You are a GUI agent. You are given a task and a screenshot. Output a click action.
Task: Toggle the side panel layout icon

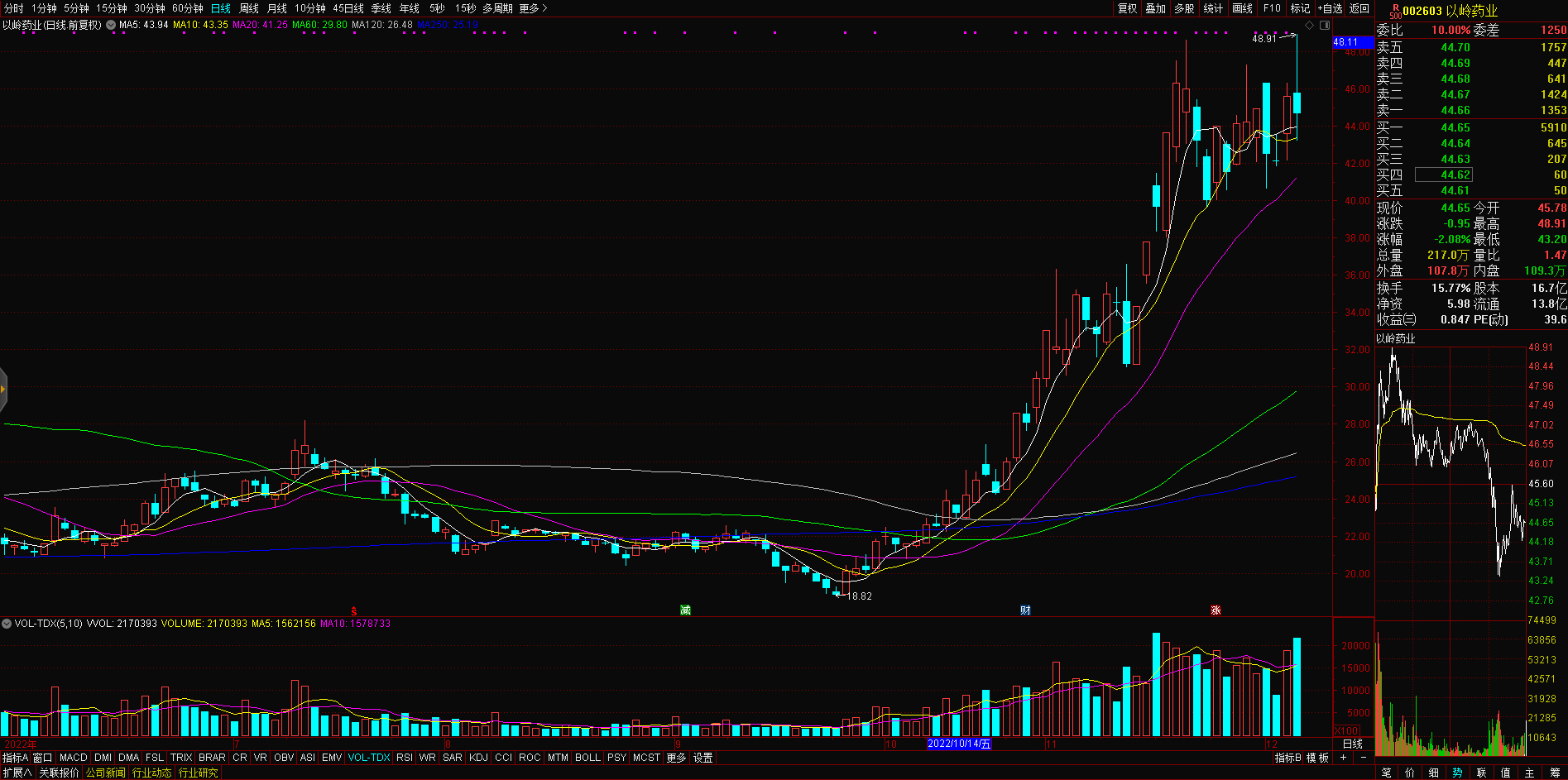pyautogui.click(x=1324, y=26)
